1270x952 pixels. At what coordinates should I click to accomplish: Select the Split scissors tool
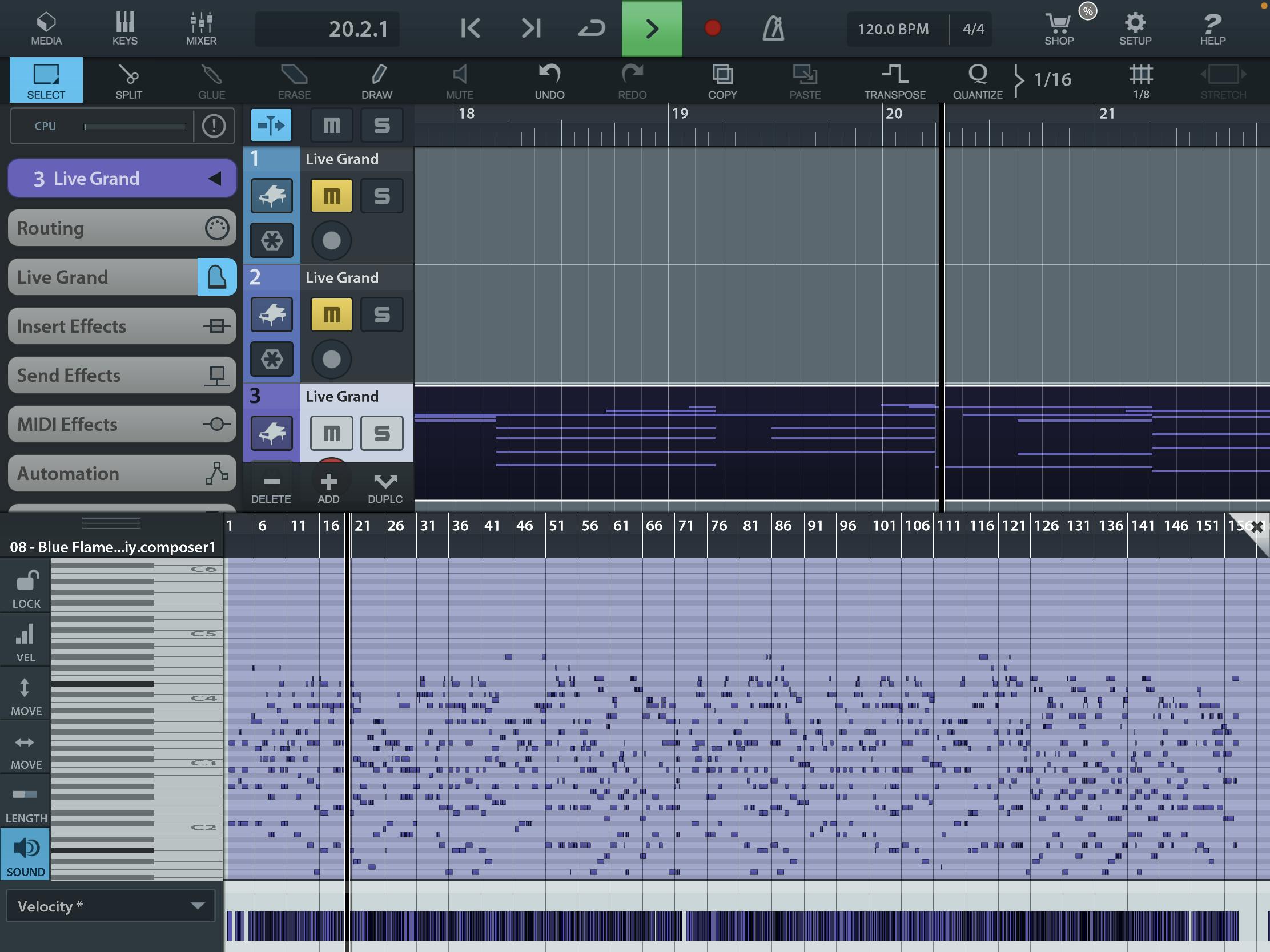(128, 81)
